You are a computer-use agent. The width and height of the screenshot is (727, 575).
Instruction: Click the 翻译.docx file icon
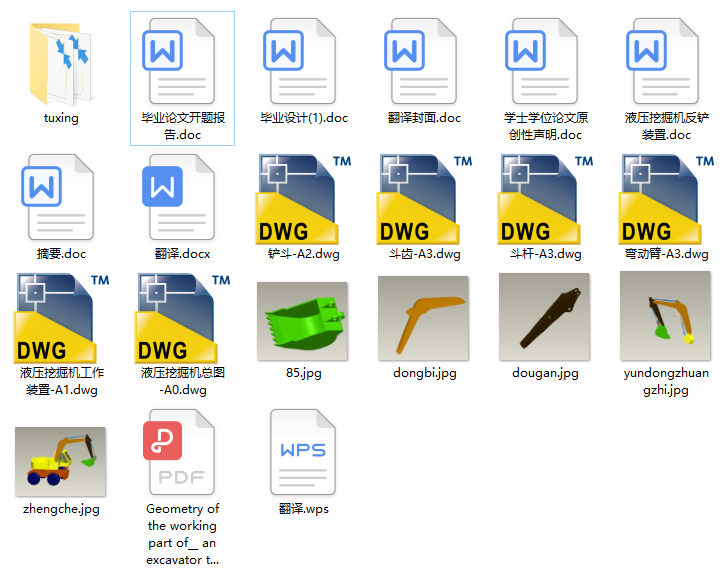tap(182, 198)
